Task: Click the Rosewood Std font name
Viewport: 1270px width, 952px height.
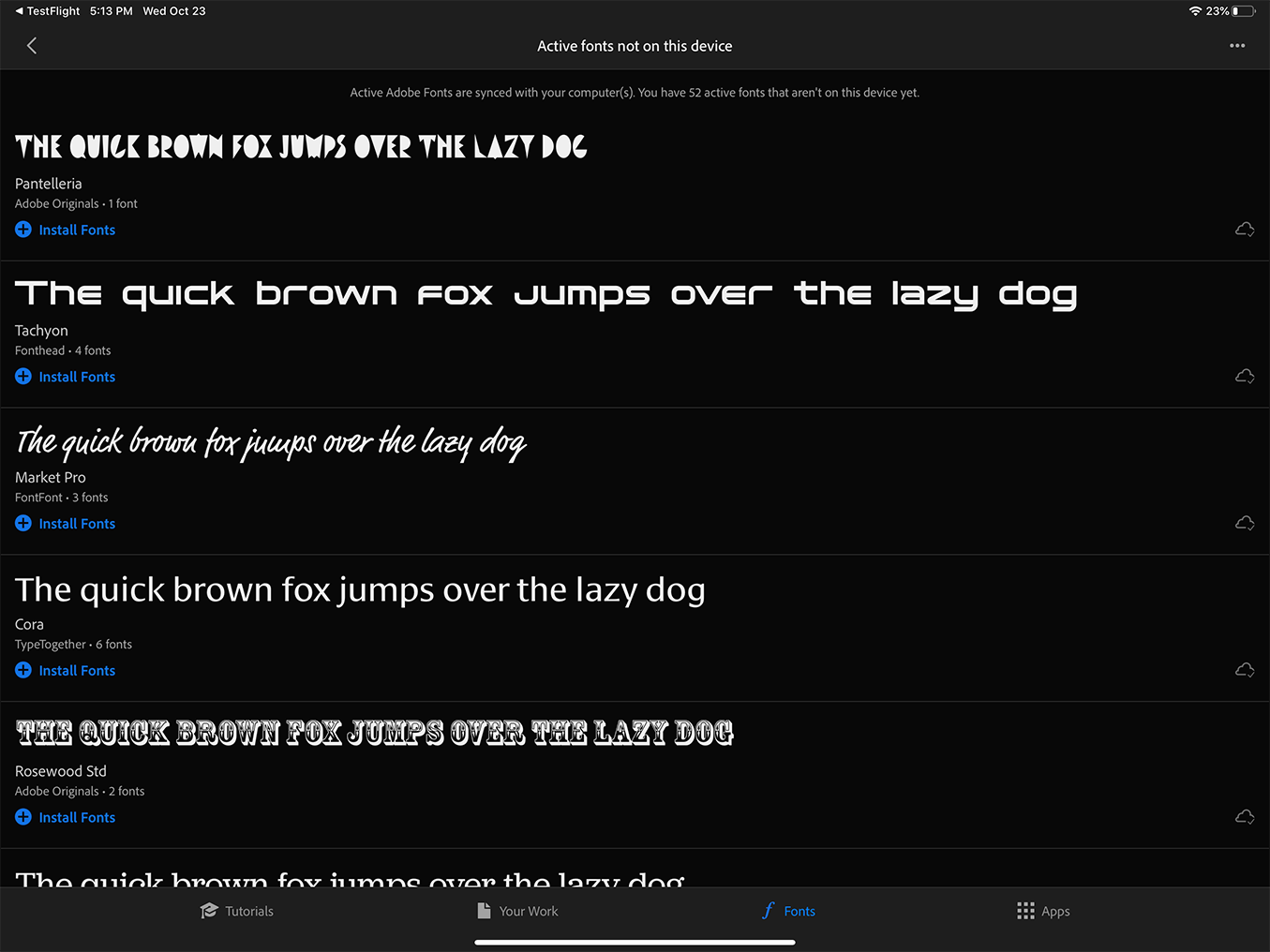Action: tap(61, 771)
